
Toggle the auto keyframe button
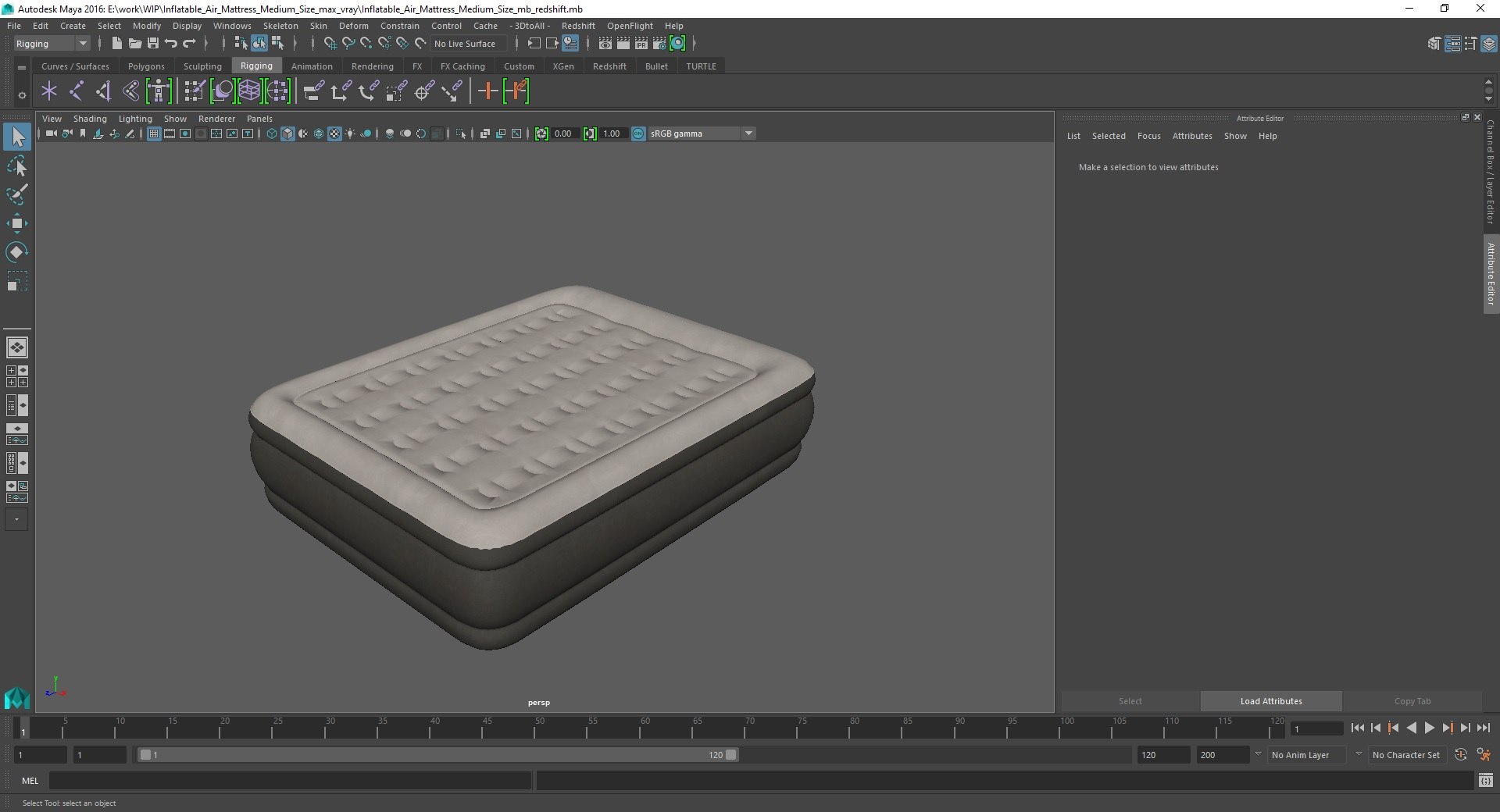(x=1461, y=755)
